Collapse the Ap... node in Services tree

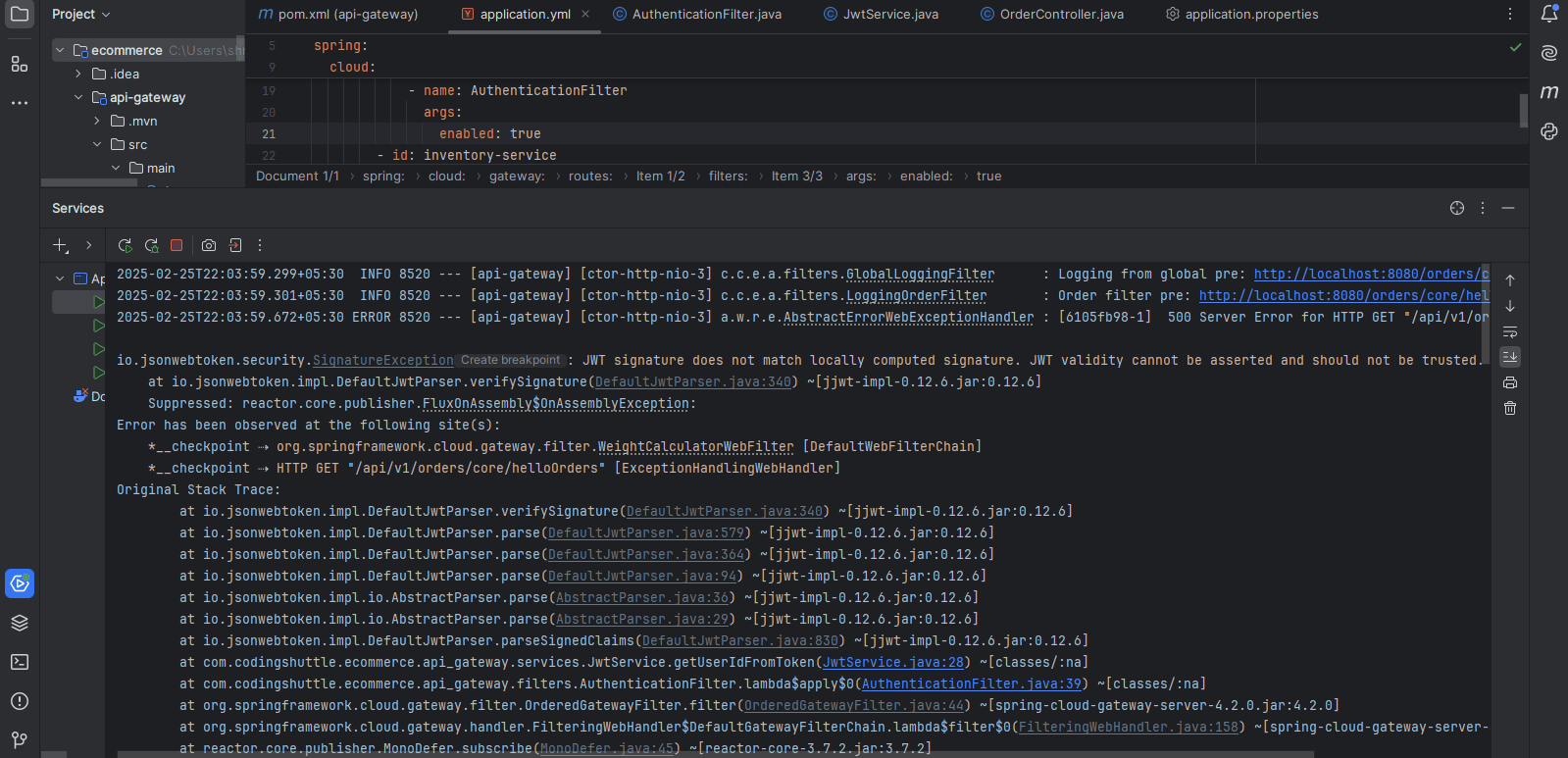tap(60, 278)
